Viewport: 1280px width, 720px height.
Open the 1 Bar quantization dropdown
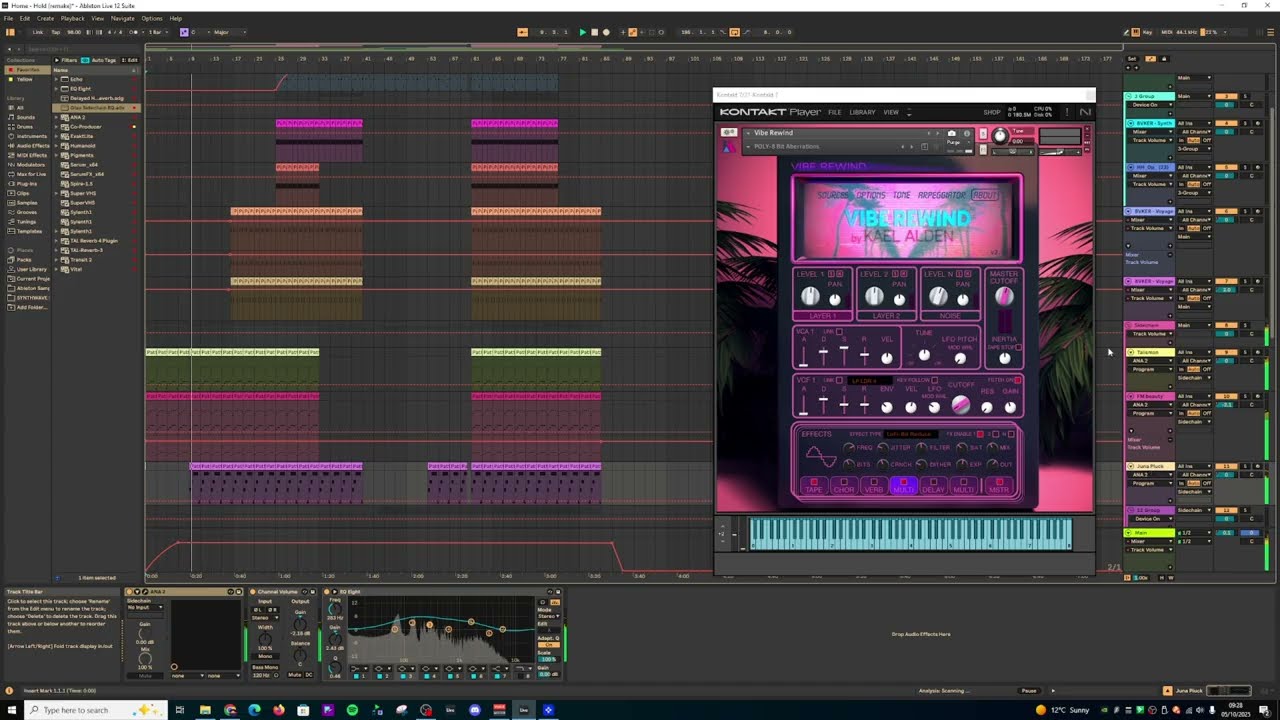point(157,32)
